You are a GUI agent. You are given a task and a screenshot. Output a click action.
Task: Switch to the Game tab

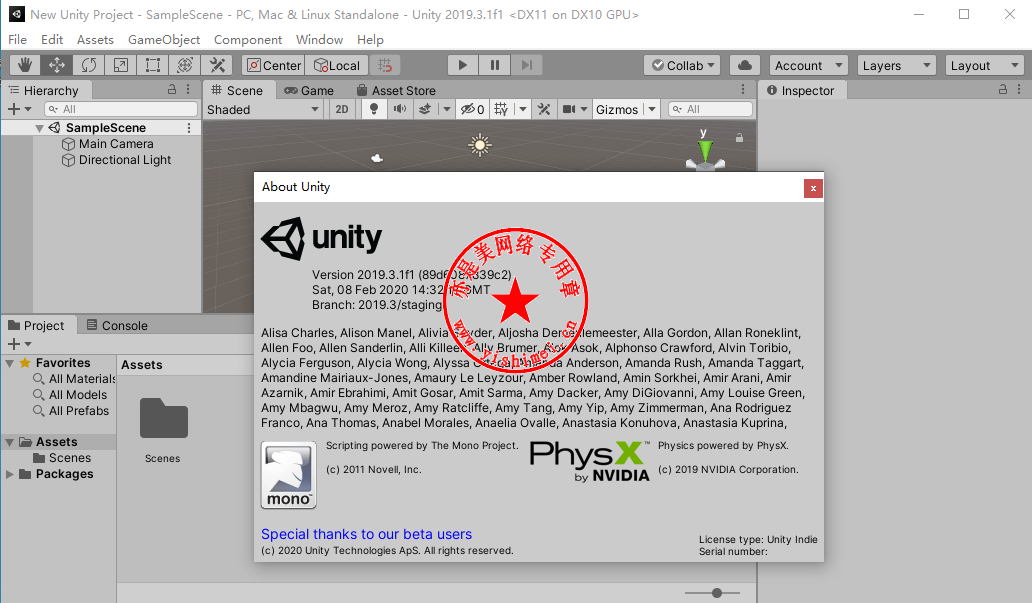309,90
